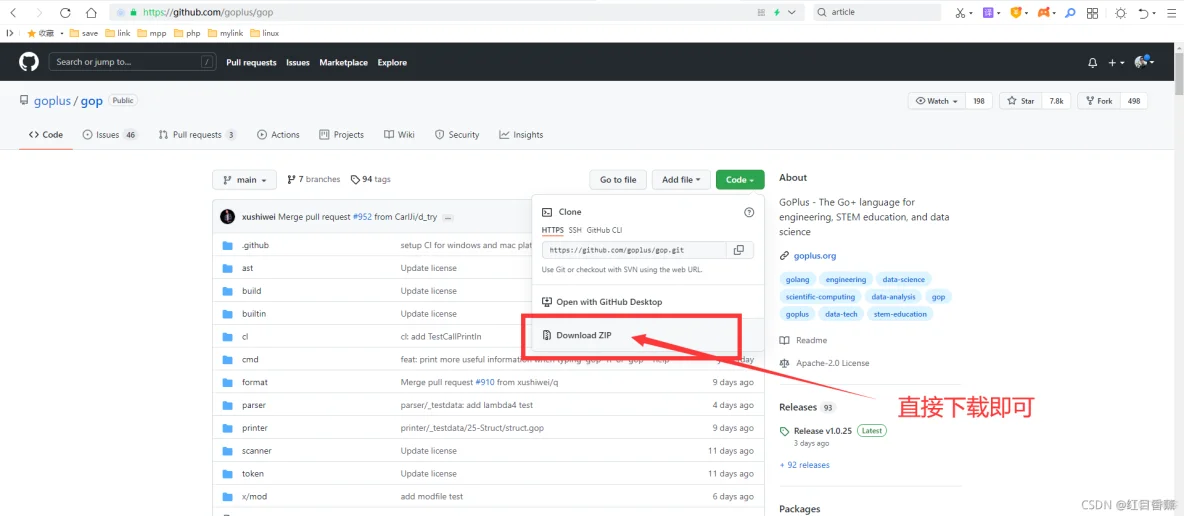Click the purple translate extension icon

point(988,13)
